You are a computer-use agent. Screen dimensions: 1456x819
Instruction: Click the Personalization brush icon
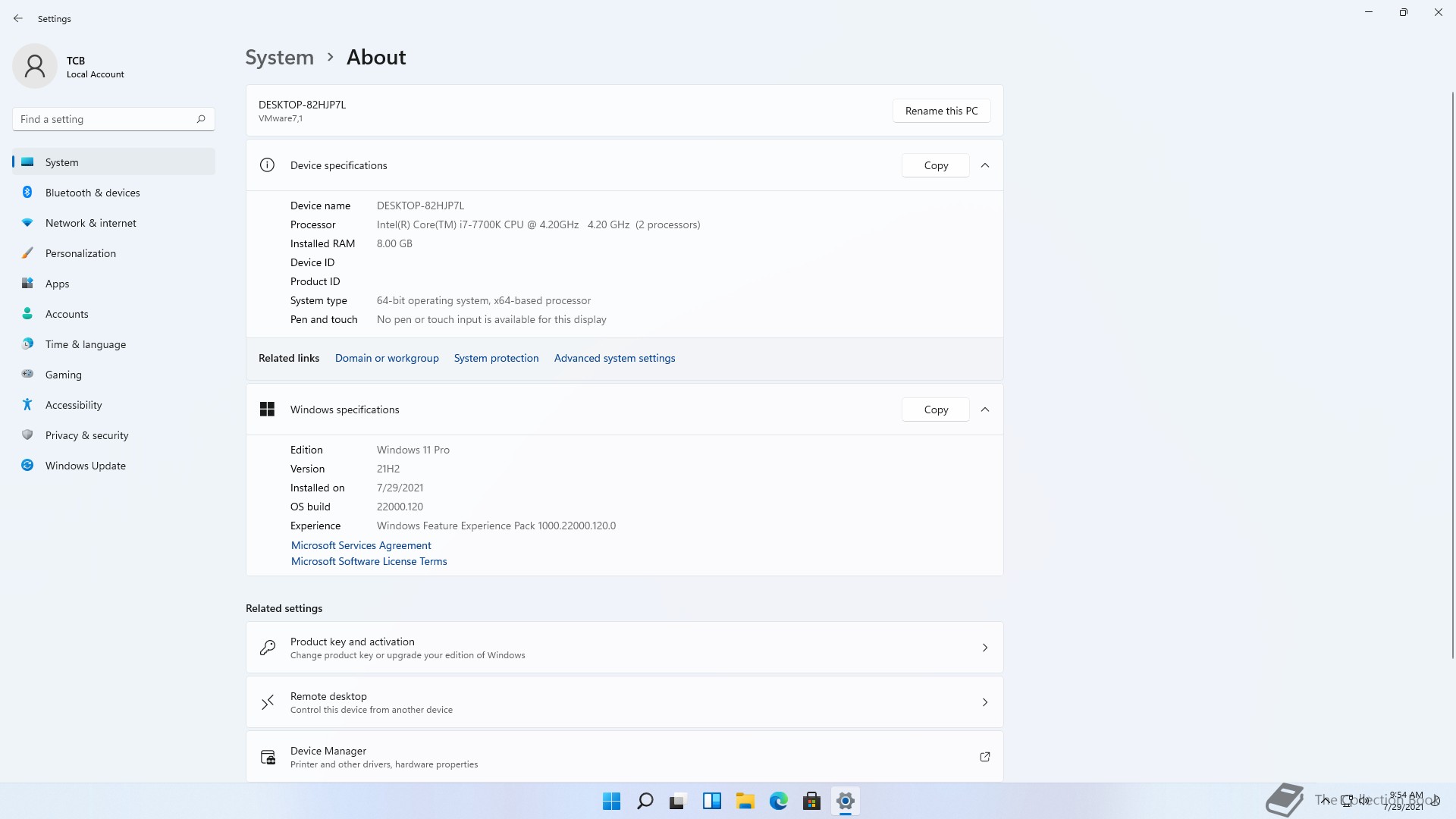click(27, 253)
